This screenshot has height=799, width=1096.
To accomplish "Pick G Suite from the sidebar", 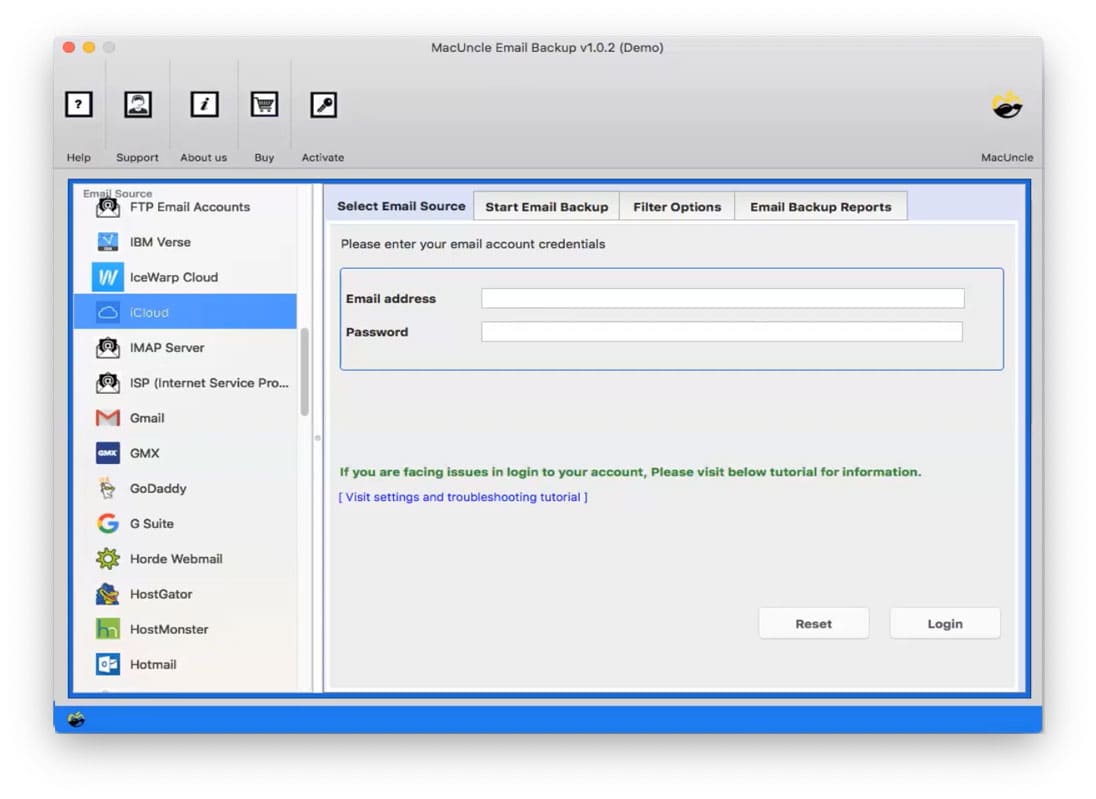I will [154, 523].
